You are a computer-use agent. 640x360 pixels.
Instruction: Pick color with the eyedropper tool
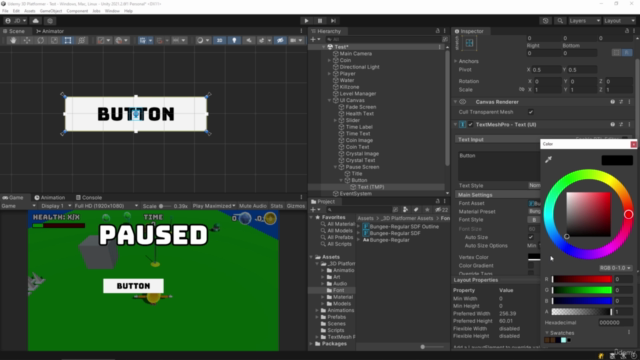pyautogui.click(x=549, y=159)
